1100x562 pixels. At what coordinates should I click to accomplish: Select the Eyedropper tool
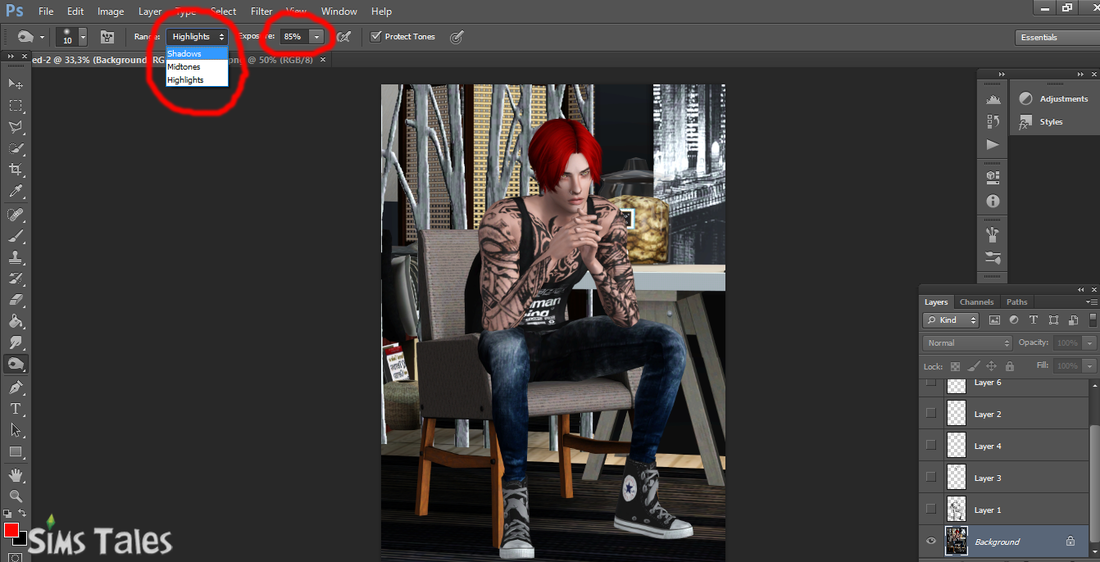[x=15, y=192]
